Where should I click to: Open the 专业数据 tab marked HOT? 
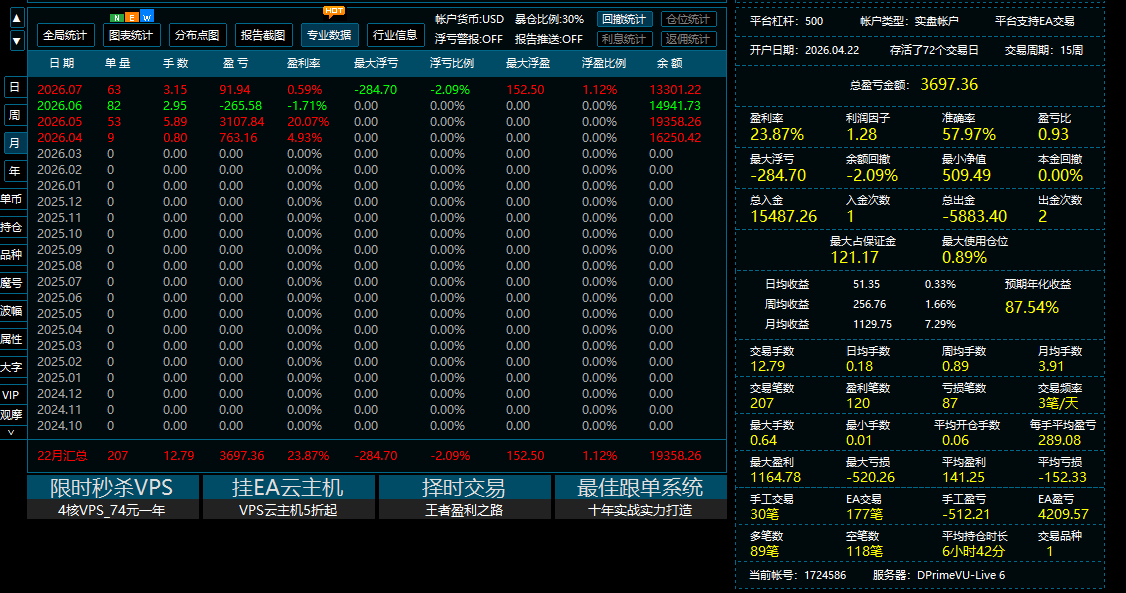click(330, 35)
